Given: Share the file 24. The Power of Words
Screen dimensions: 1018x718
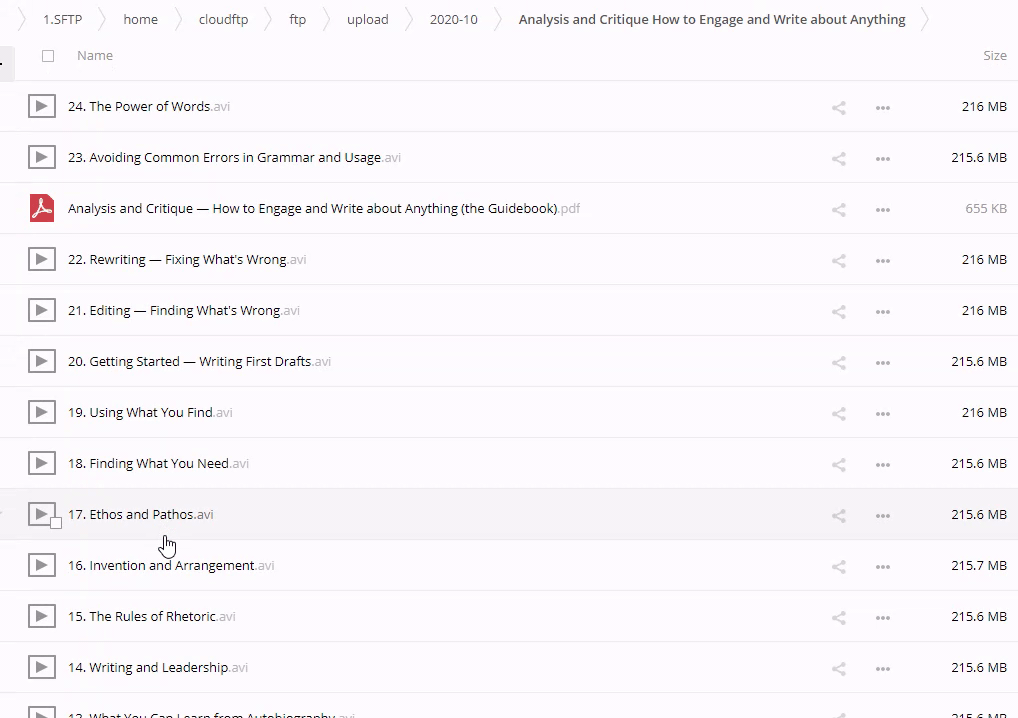Looking at the screenshot, I should (839, 107).
